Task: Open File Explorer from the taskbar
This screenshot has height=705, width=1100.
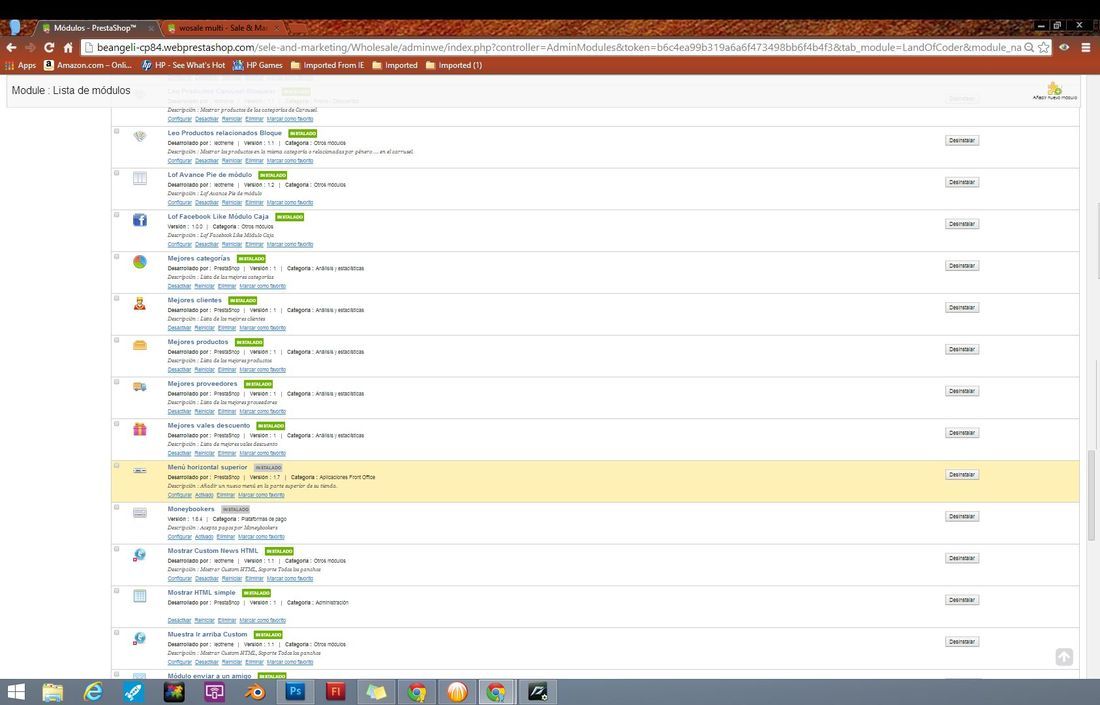Action: [x=53, y=692]
